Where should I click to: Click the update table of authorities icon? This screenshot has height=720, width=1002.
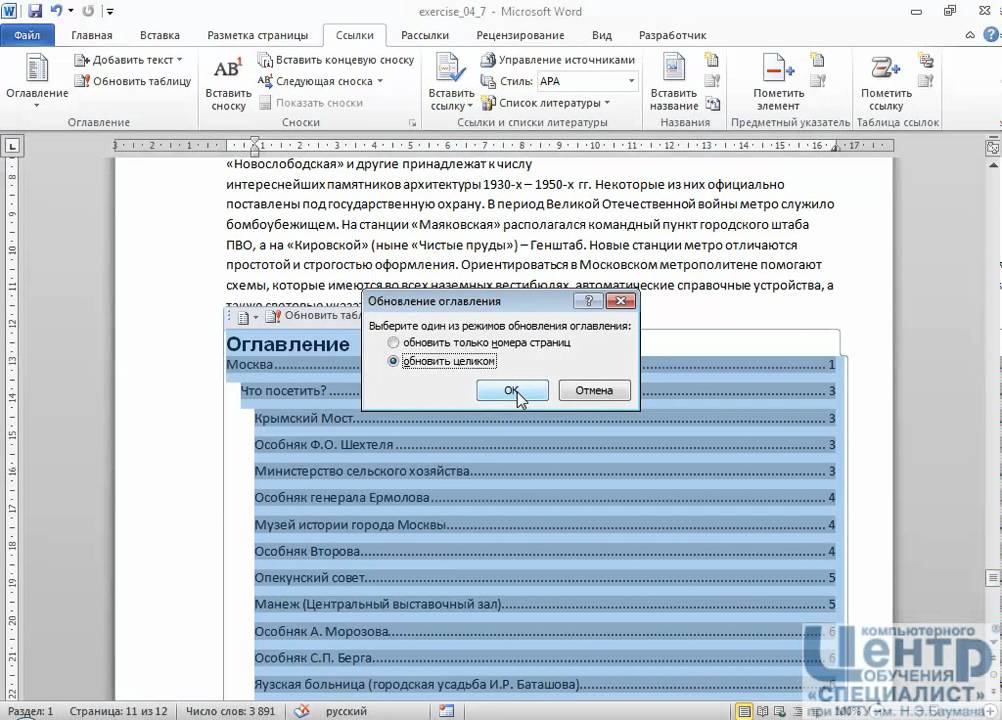[x=926, y=81]
